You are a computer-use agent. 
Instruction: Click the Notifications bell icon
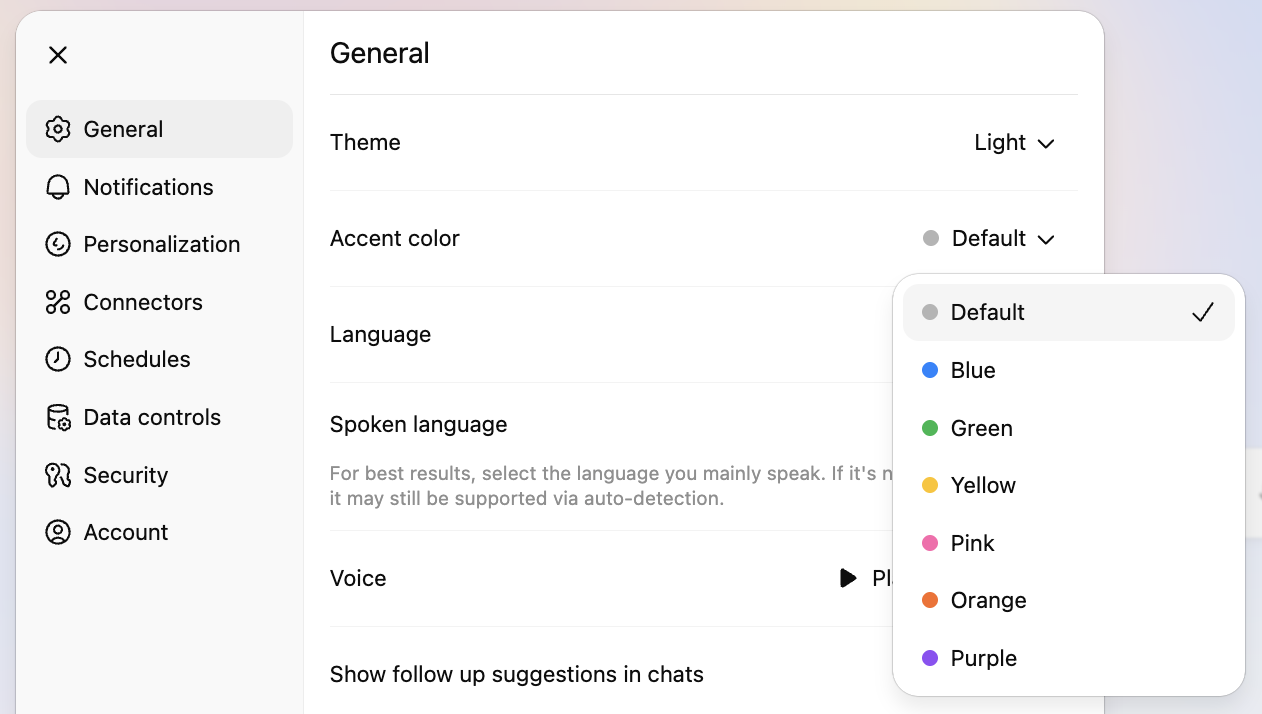tap(58, 187)
